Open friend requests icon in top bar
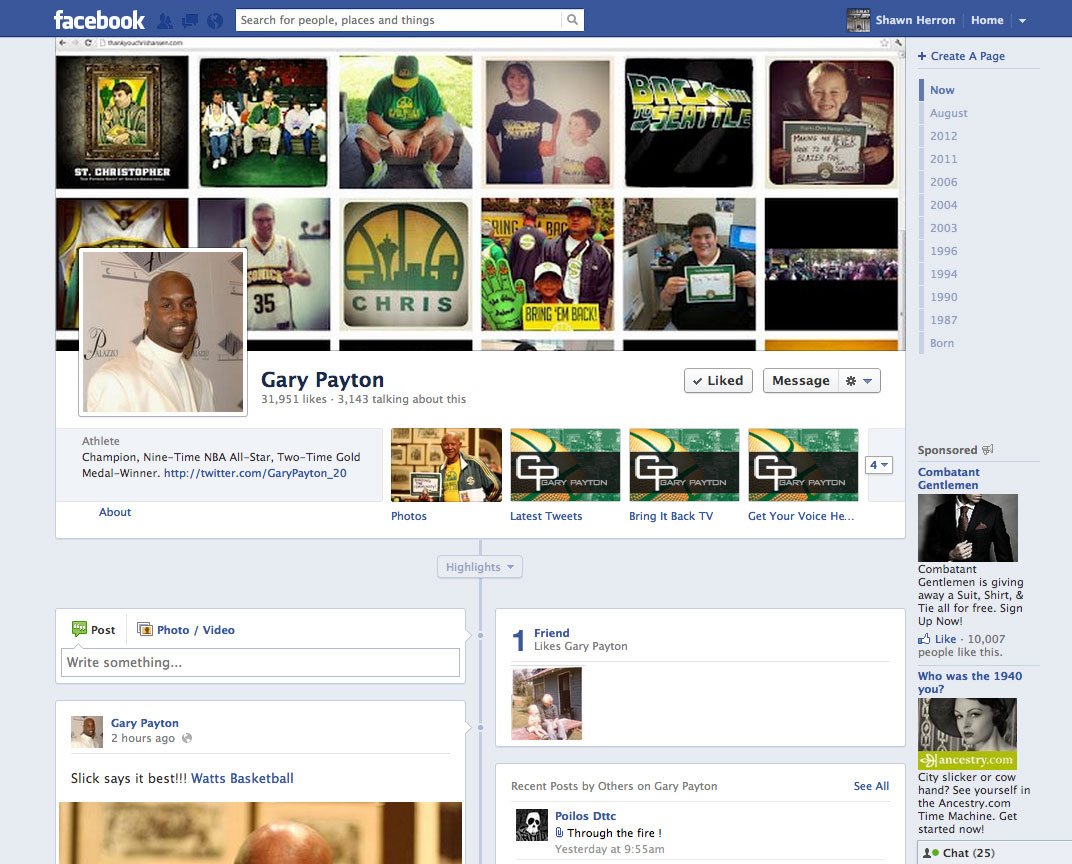 165,21
